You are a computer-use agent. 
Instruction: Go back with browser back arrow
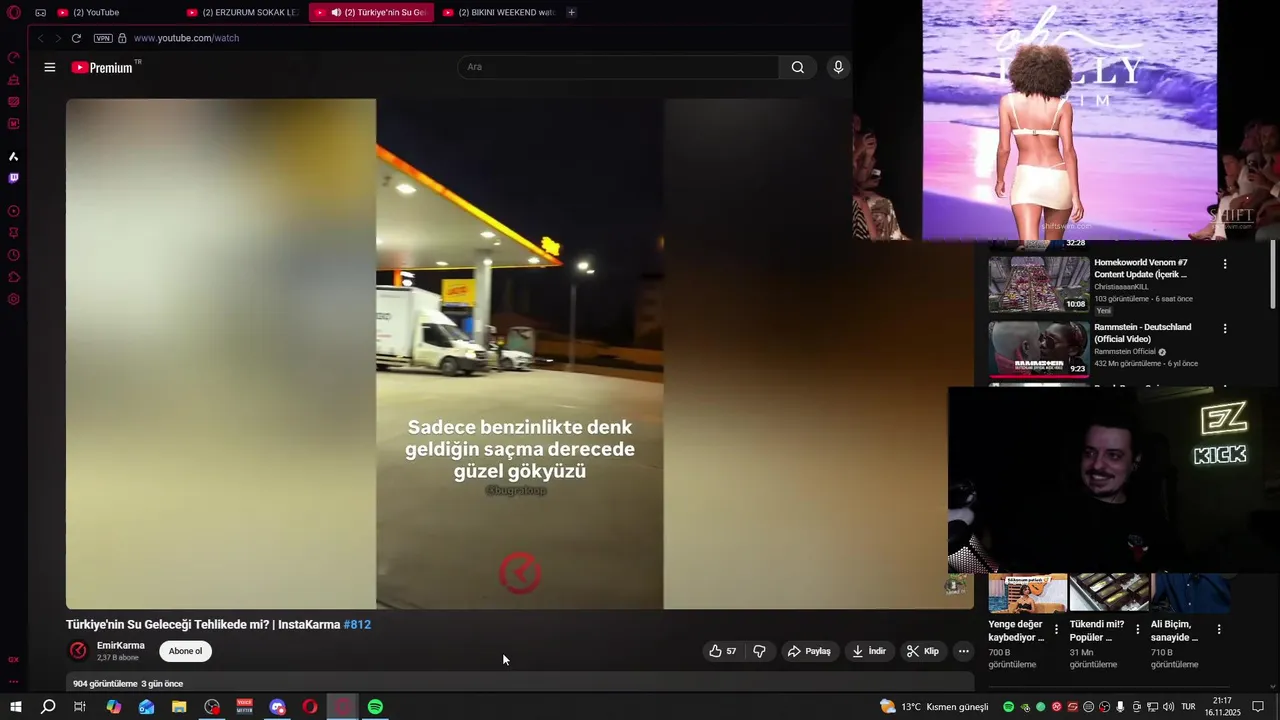point(41,38)
